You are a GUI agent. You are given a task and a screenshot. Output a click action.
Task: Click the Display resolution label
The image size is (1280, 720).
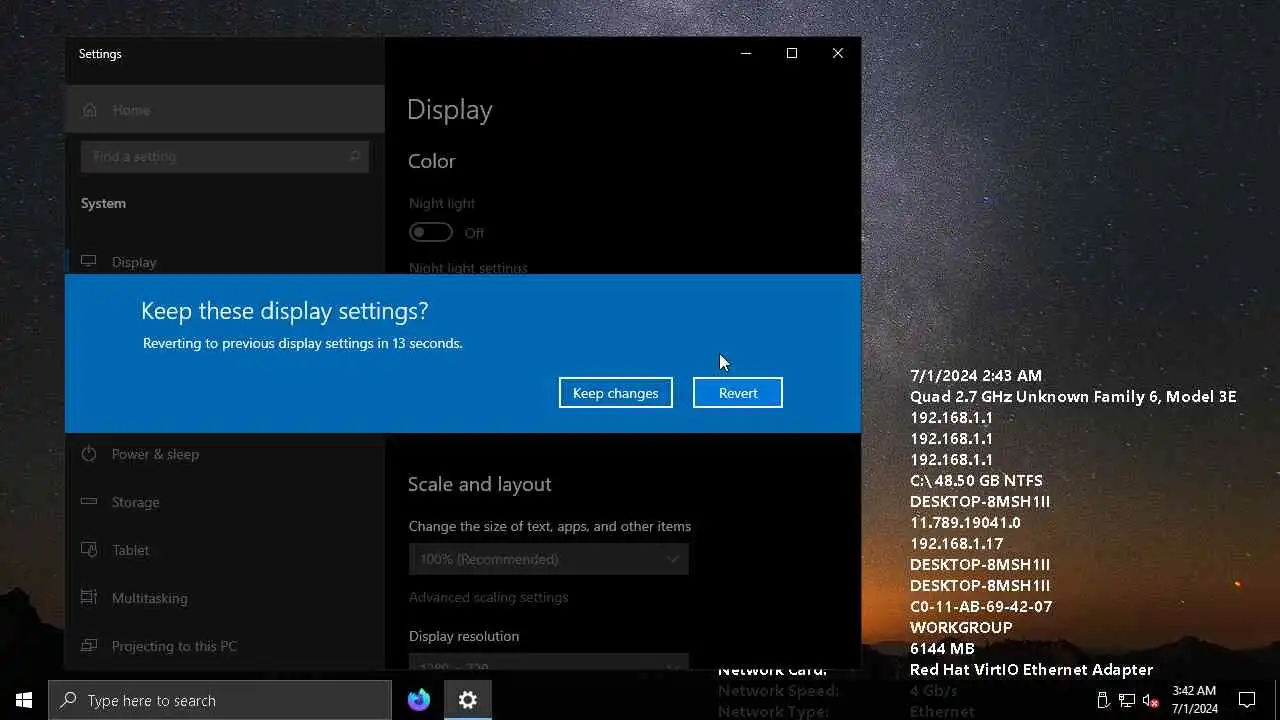coord(464,636)
